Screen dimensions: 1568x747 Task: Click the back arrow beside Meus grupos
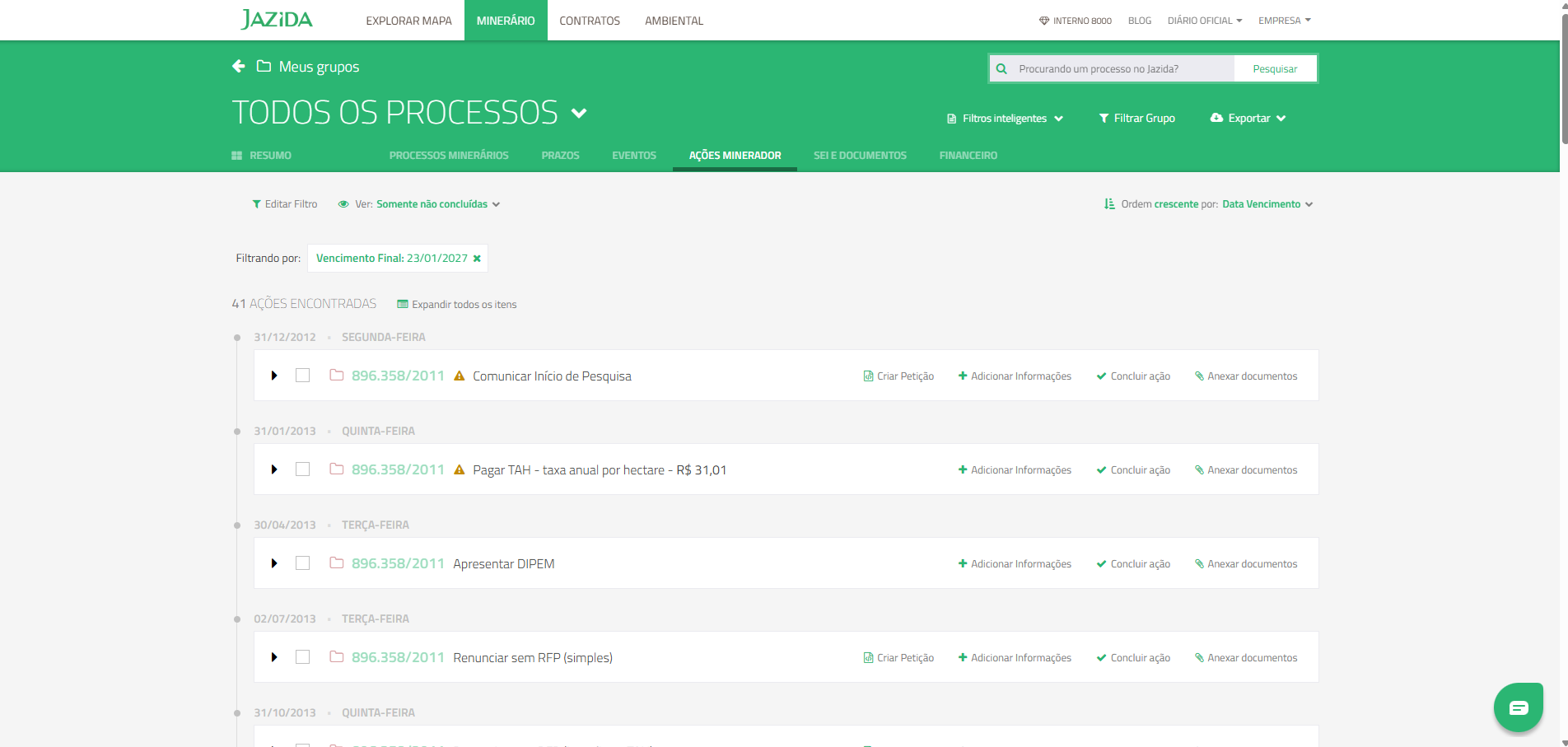click(239, 66)
